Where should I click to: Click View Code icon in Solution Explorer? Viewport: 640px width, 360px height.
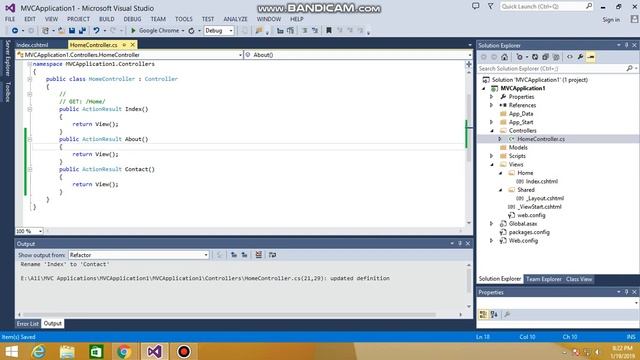coord(570,57)
